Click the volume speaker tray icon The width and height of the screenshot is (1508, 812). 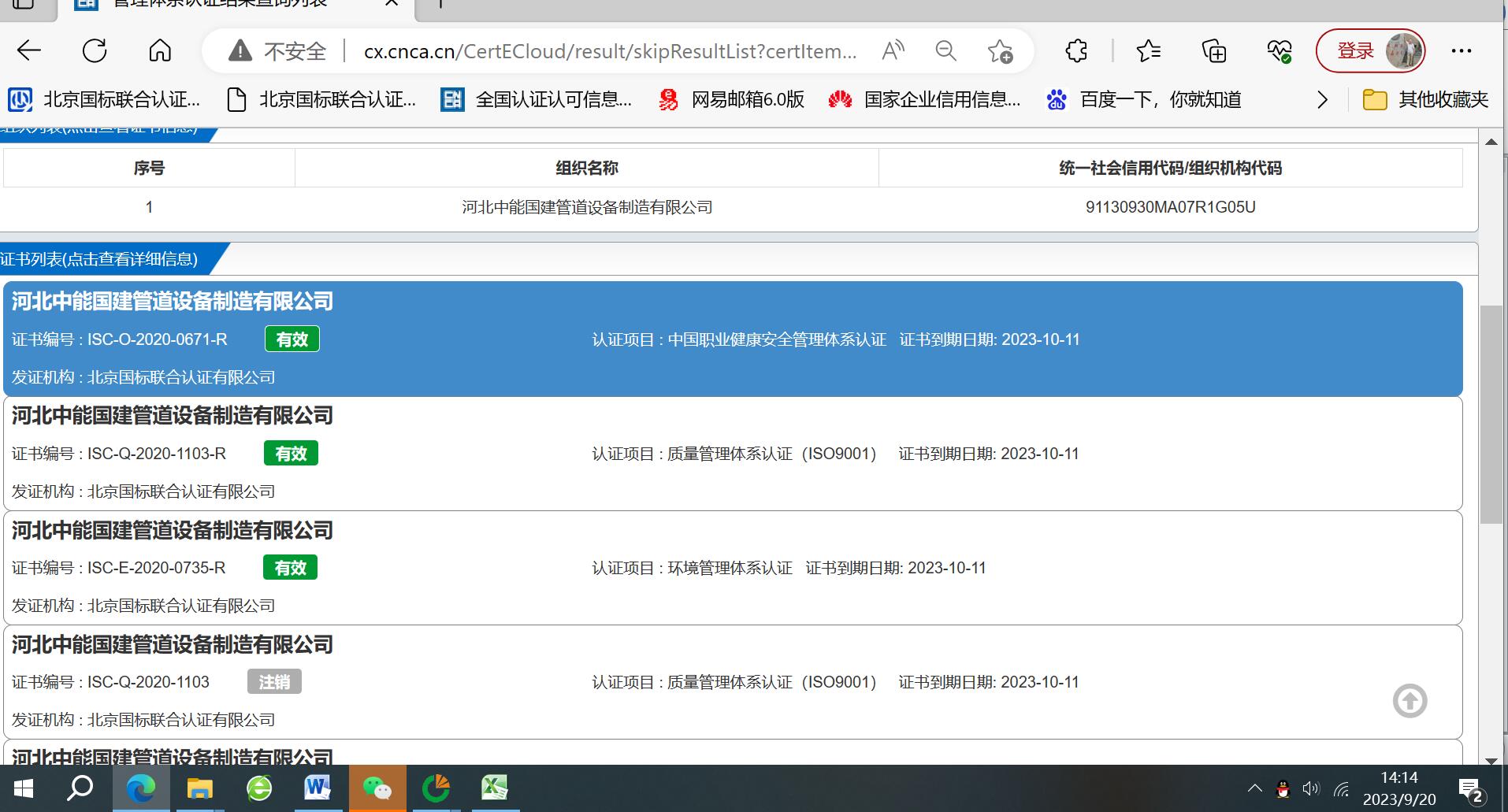click(x=1311, y=788)
